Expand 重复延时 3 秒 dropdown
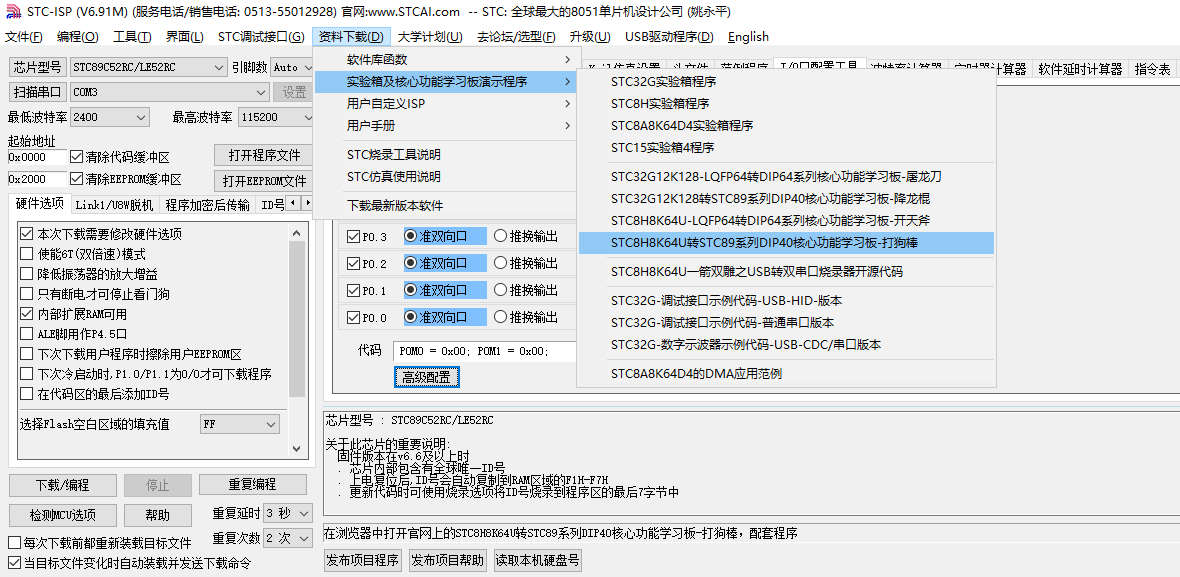The image size is (1180, 577). [304, 513]
